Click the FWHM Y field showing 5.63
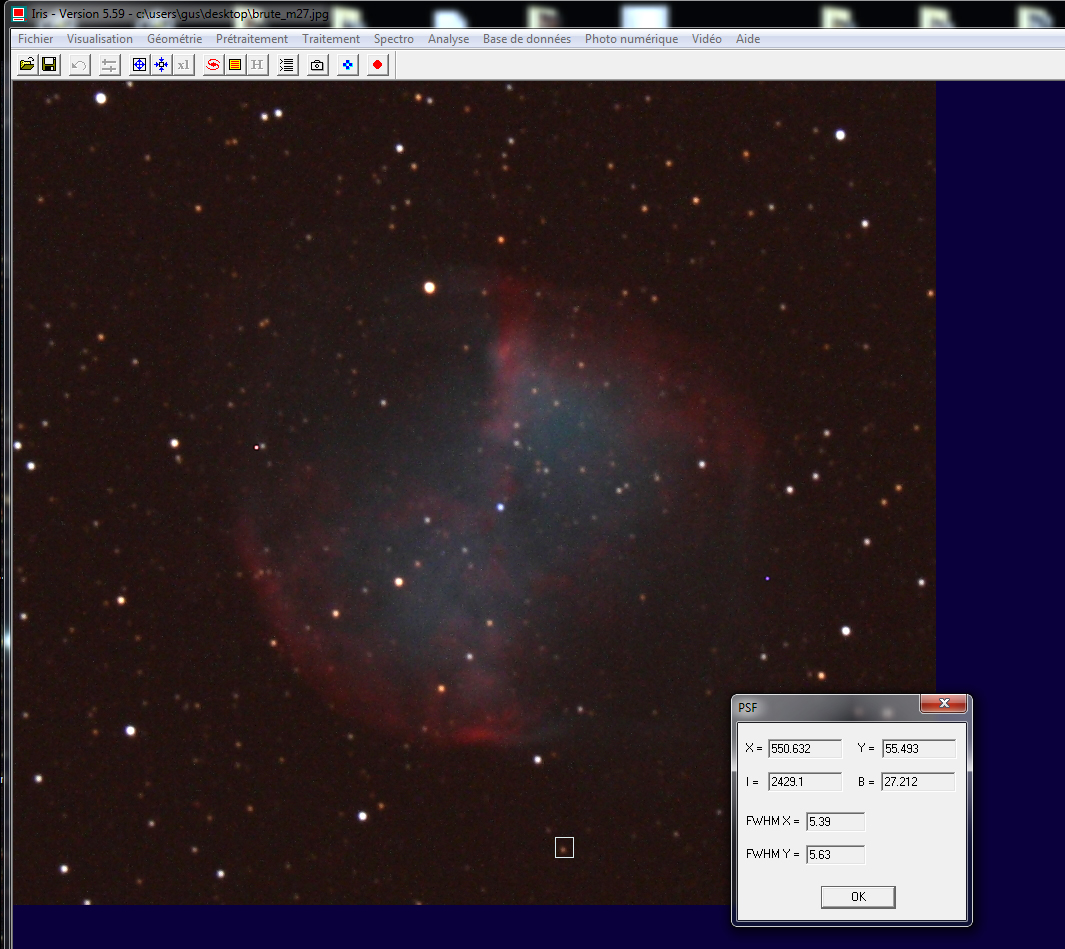Screen dimensions: 1065x949 835,855
